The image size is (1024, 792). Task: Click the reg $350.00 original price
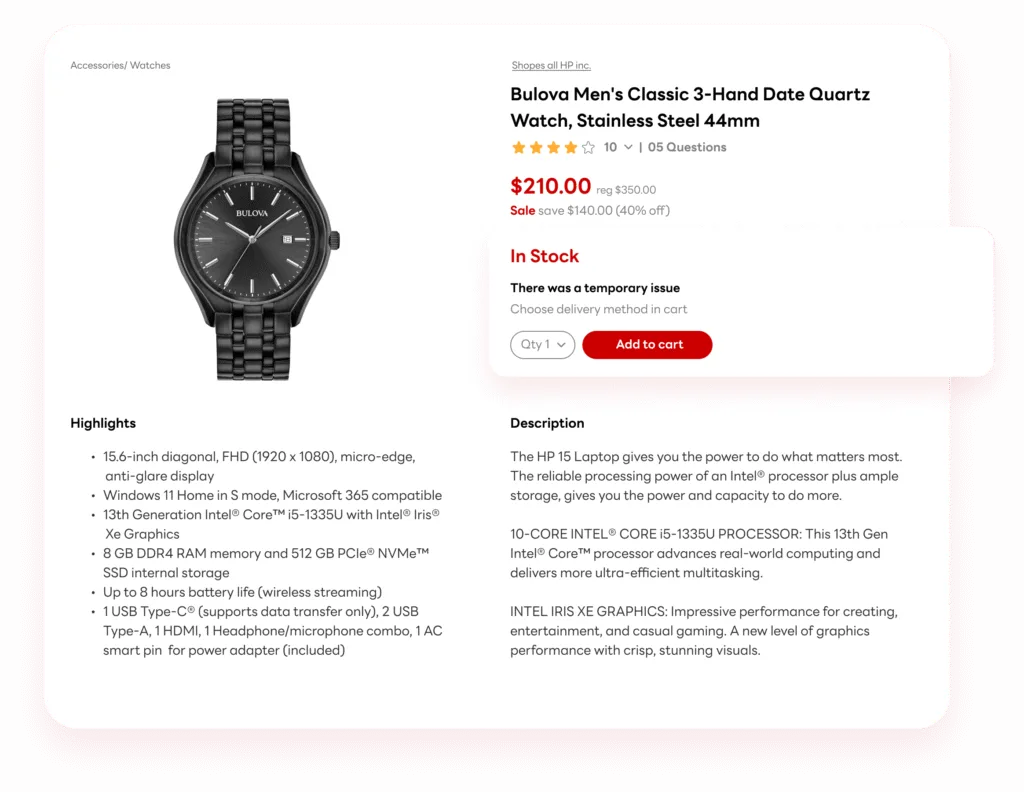tap(626, 190)
